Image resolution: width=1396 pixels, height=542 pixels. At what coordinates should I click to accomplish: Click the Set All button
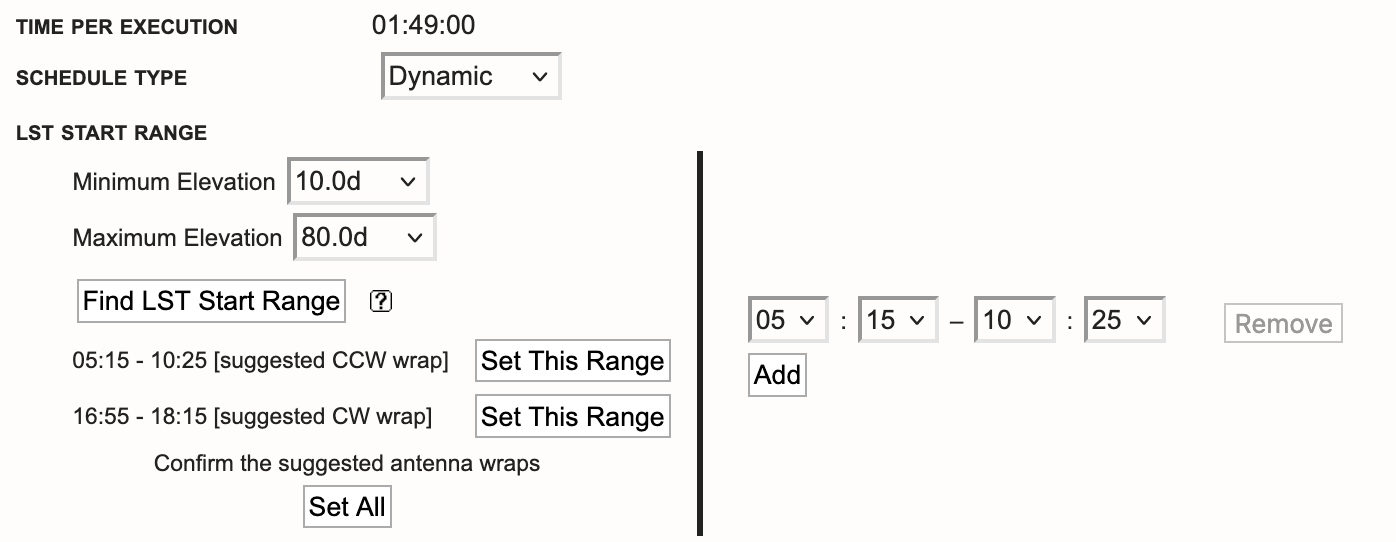click(347, 507)
